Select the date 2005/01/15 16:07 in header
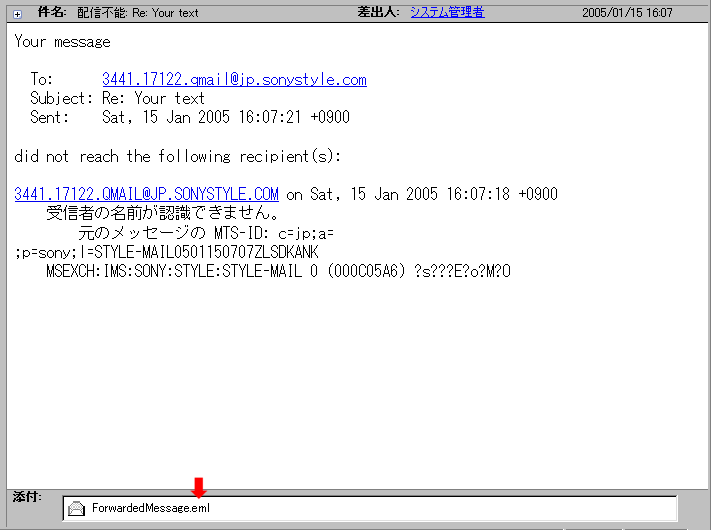Image resolution: width=711 pixels, height=530 pixels. 627,13
